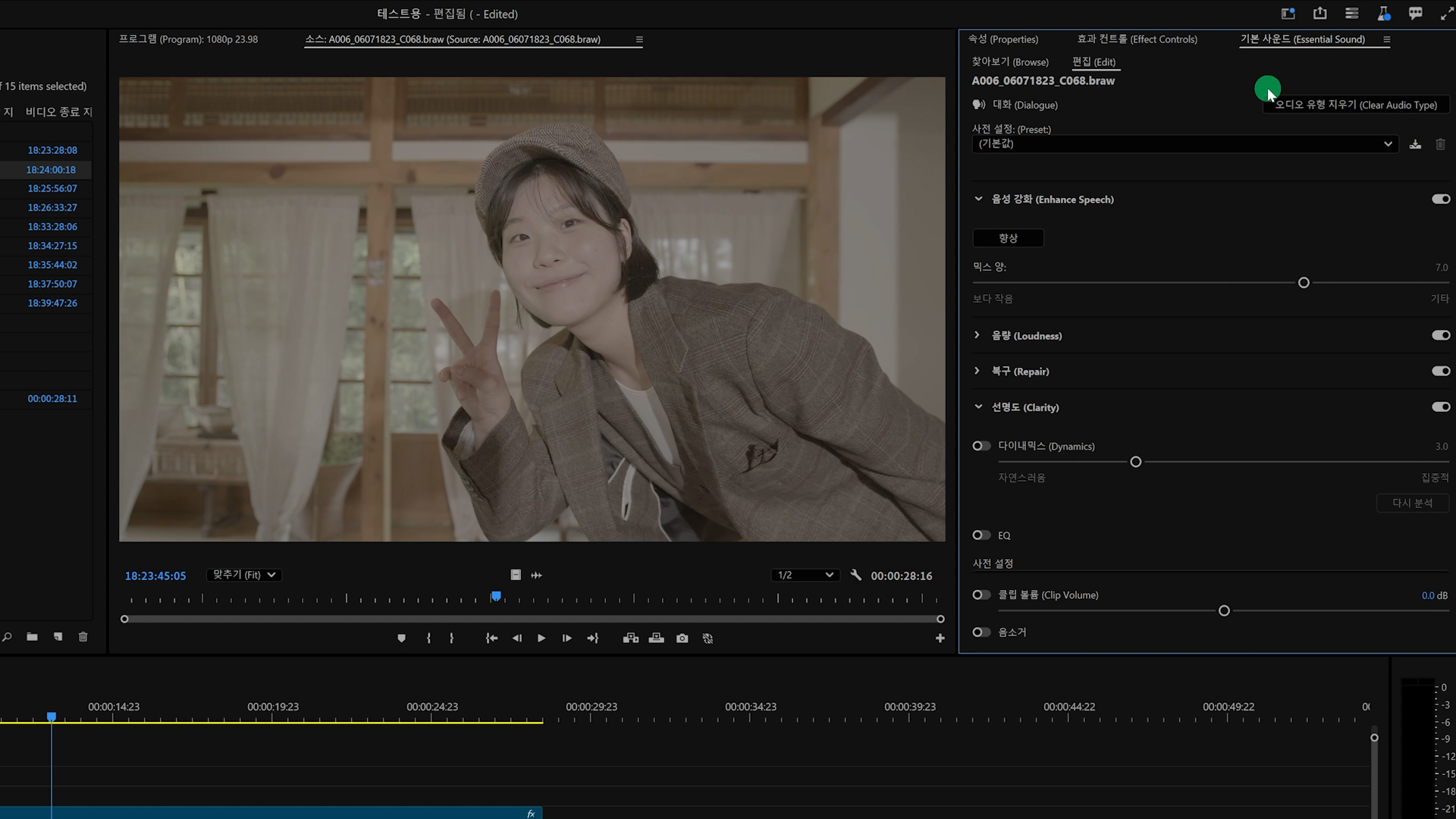Click the search icon in Project panel
Image resolution: width=1456 pixels, height=819 pixels.
click(7, 637)
